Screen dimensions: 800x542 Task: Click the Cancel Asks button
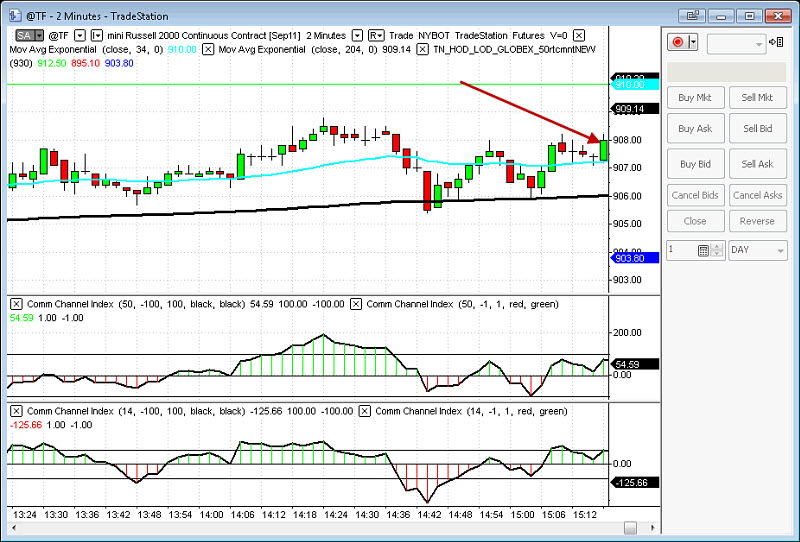coord(758,195)
